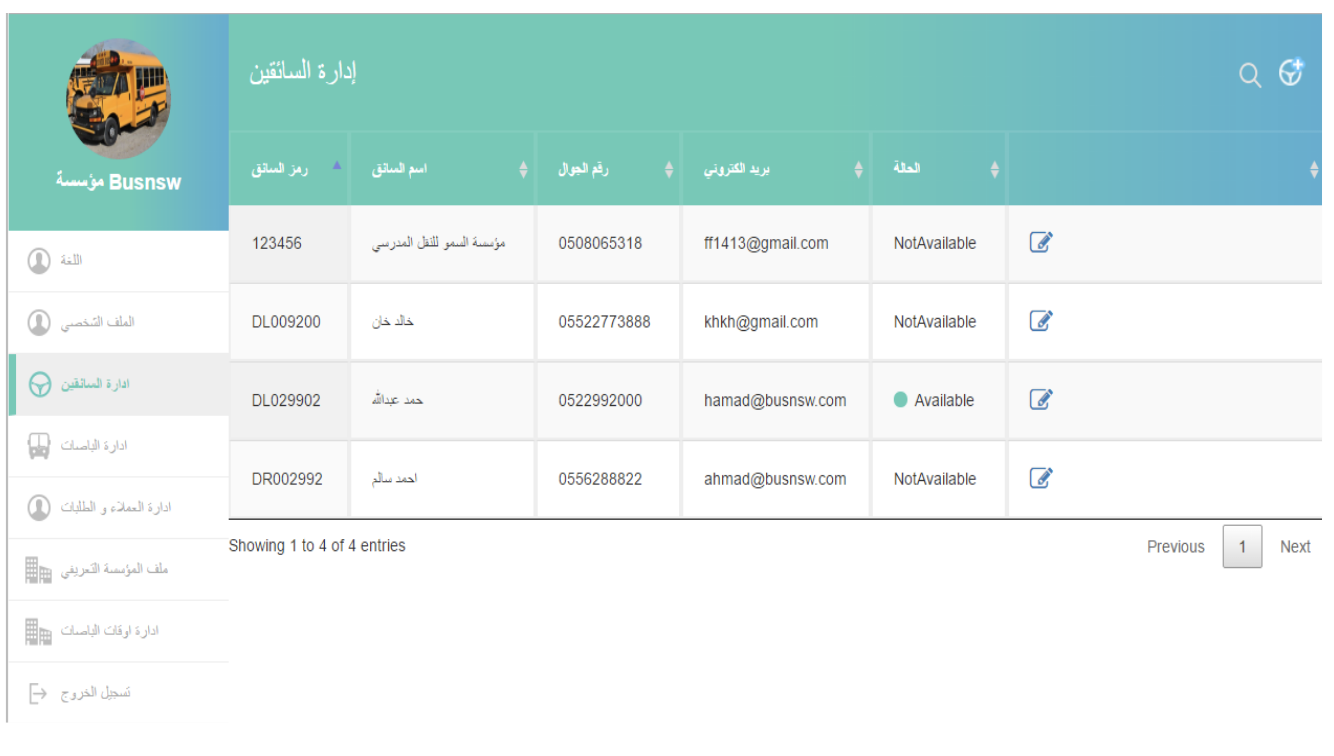Edit driver 123456 using the pencil icon
Image resolution: width=1334 pixels, height=756 pixels.
1041,242
